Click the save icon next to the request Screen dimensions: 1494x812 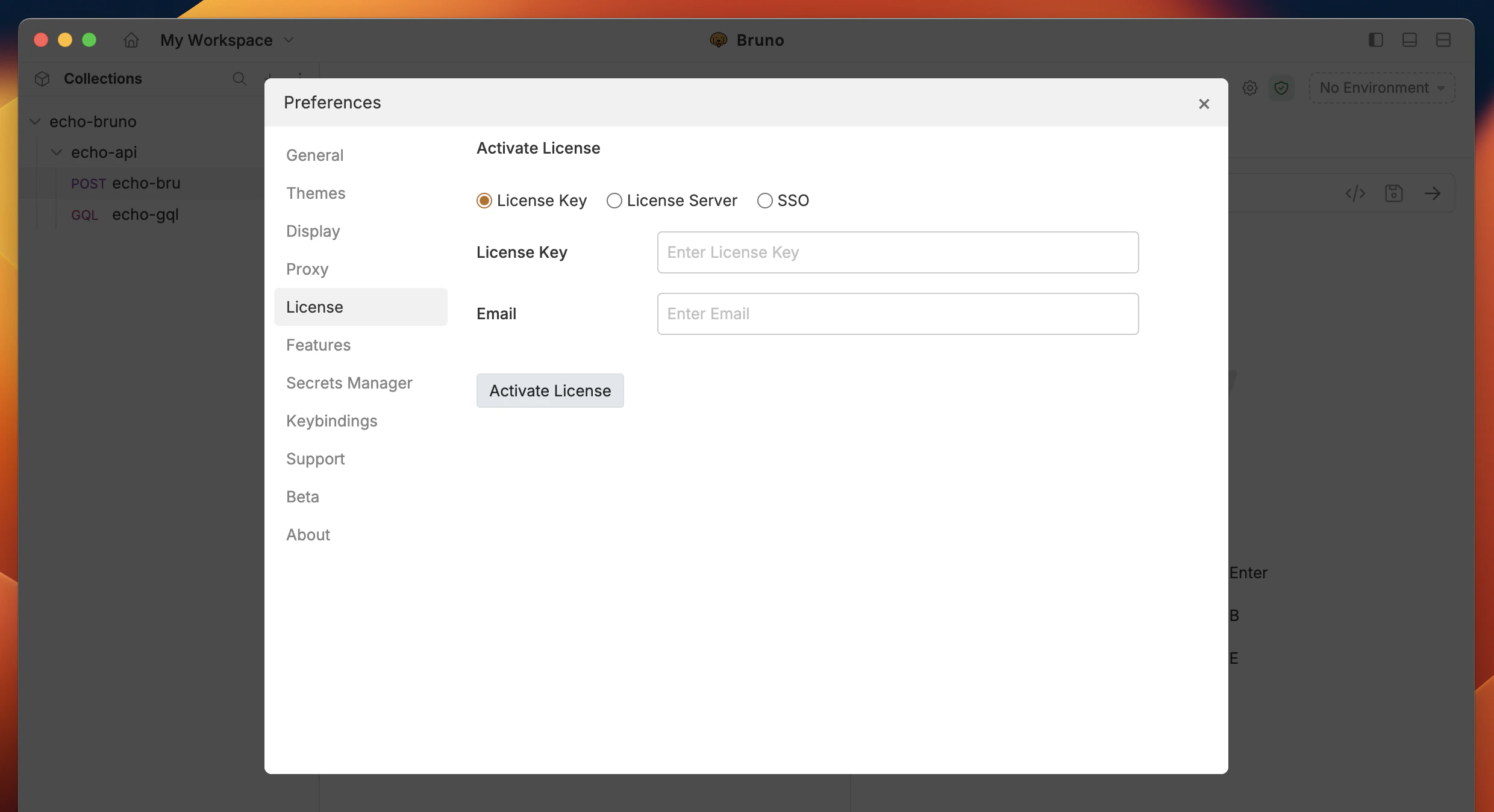(1394, 193)
